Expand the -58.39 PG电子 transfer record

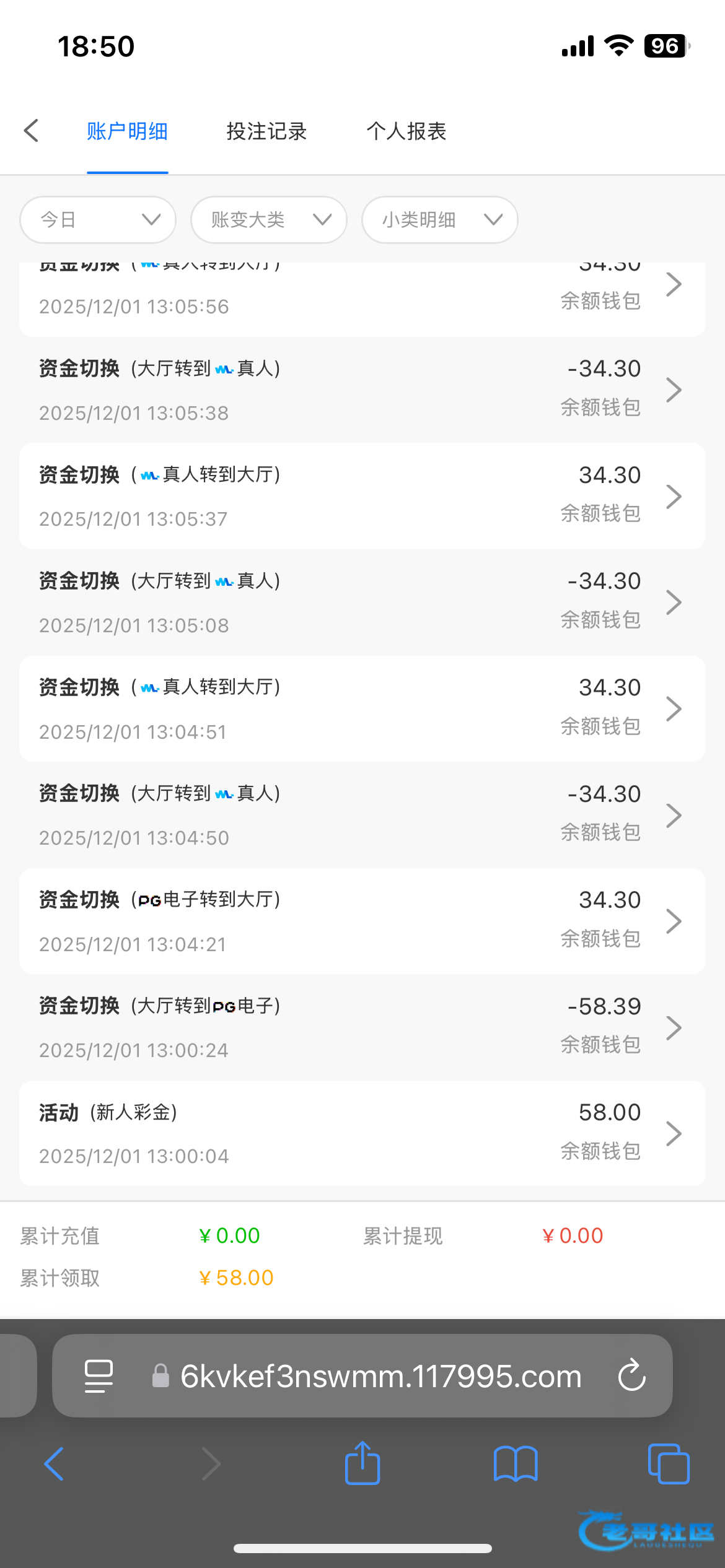click(x=362, y=1027)
